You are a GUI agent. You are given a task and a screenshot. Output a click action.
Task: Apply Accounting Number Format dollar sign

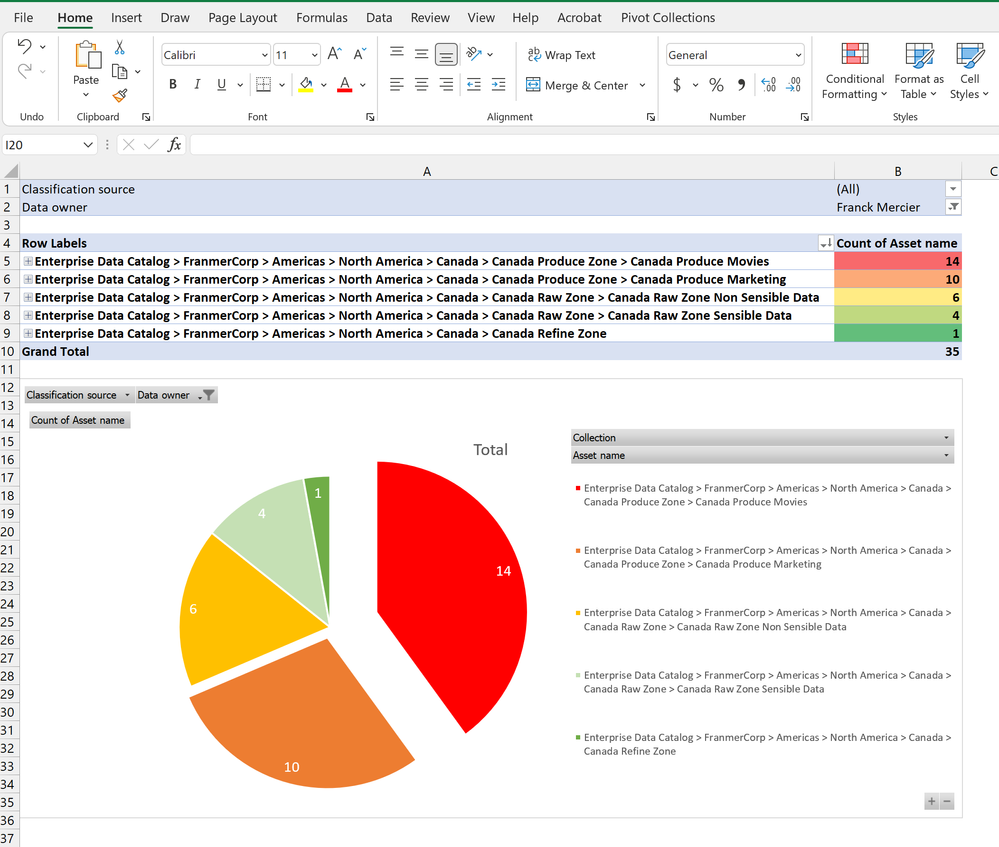pos(677,84)
